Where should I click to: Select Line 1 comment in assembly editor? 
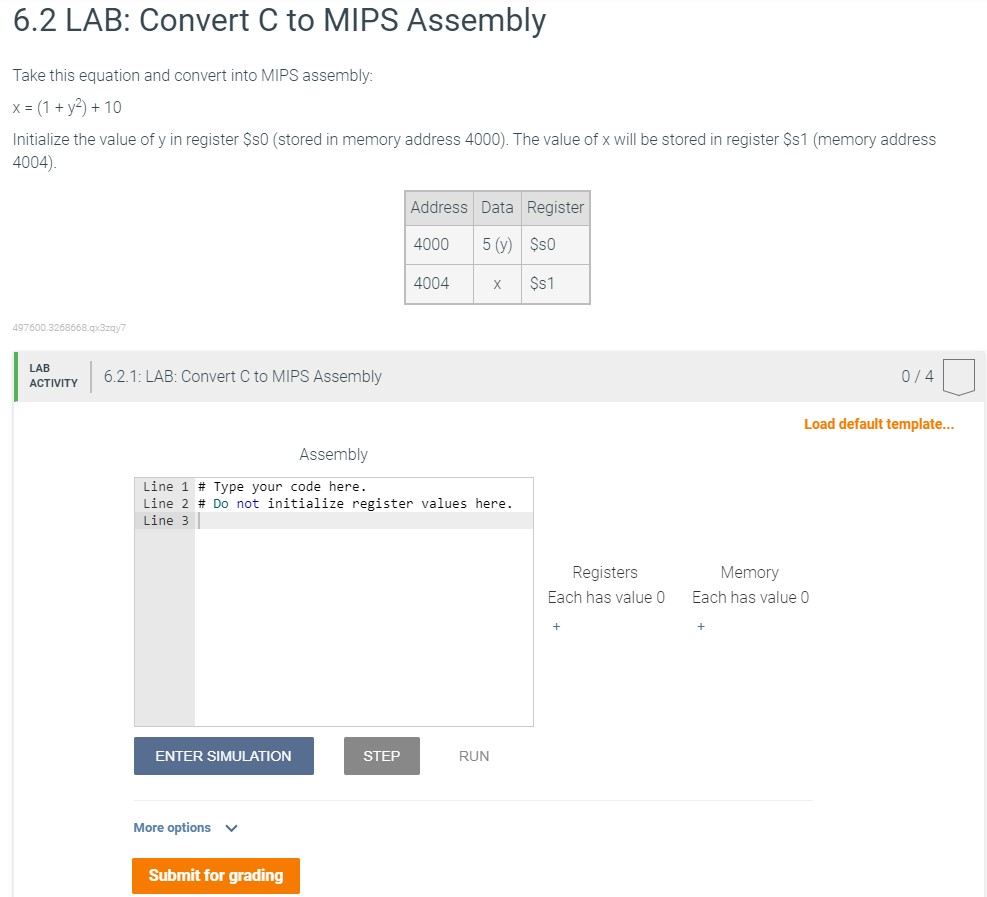[x=282, y=487]
